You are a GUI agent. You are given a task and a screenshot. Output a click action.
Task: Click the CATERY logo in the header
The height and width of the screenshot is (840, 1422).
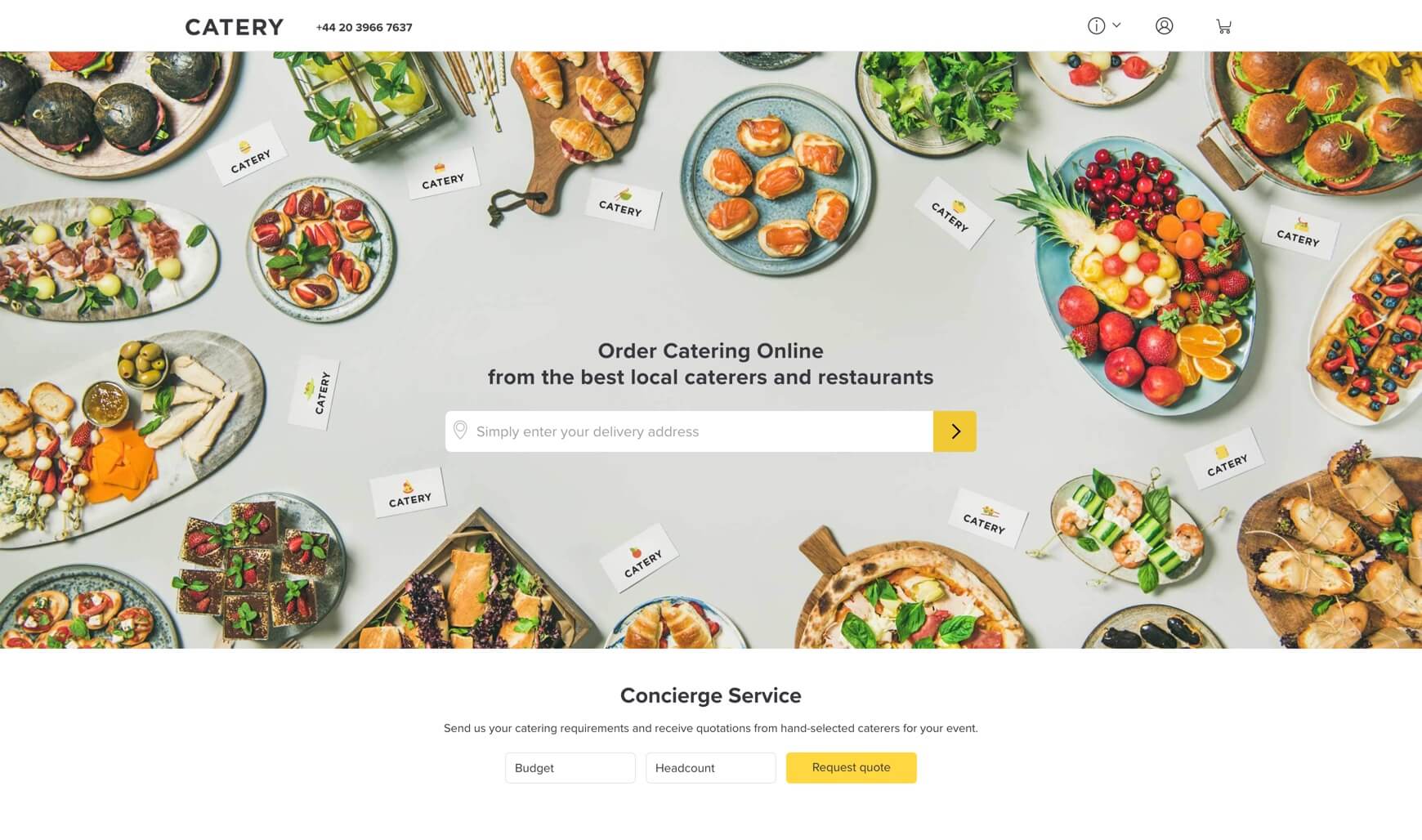[235, 27]
